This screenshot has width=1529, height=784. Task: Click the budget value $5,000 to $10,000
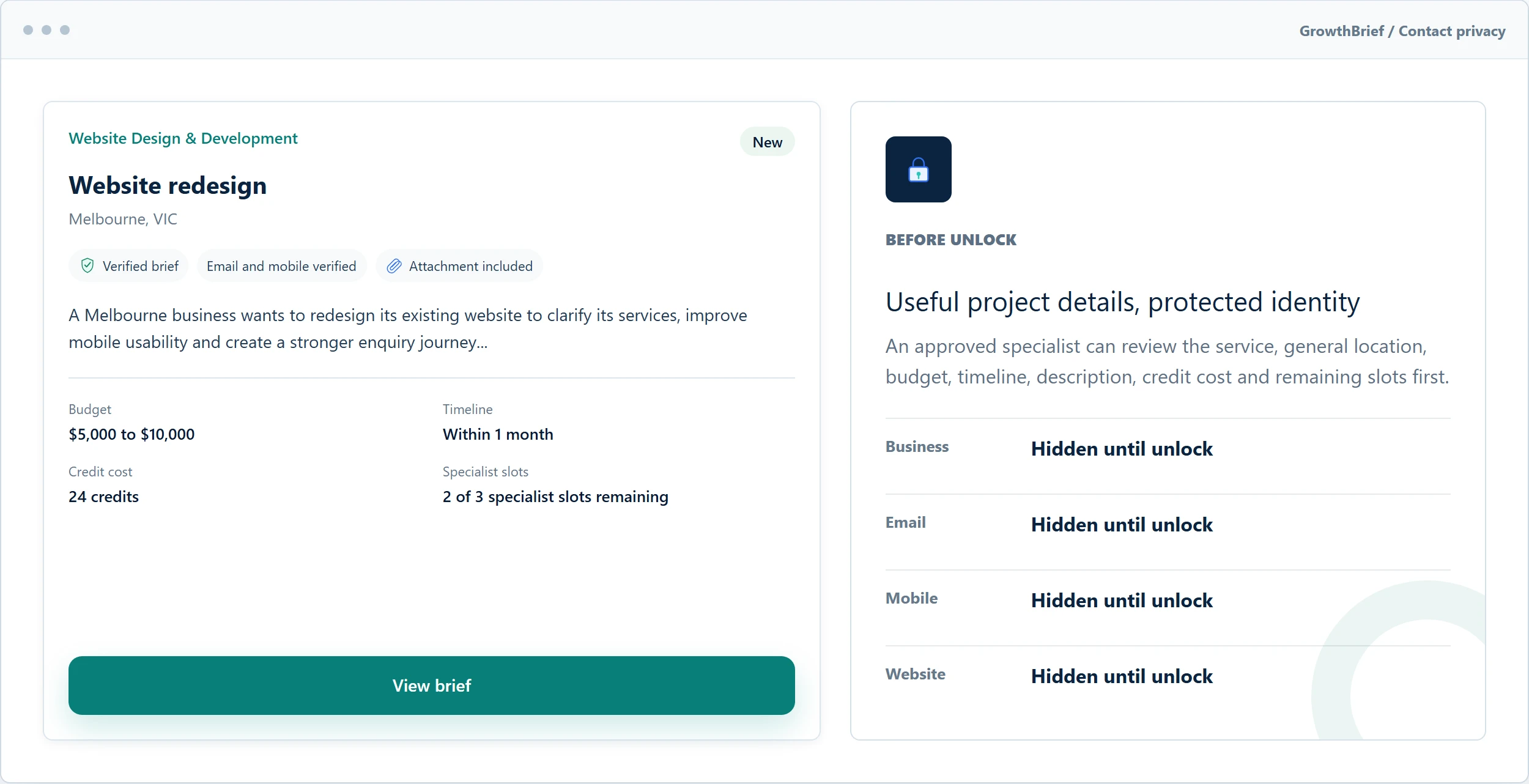131,434
